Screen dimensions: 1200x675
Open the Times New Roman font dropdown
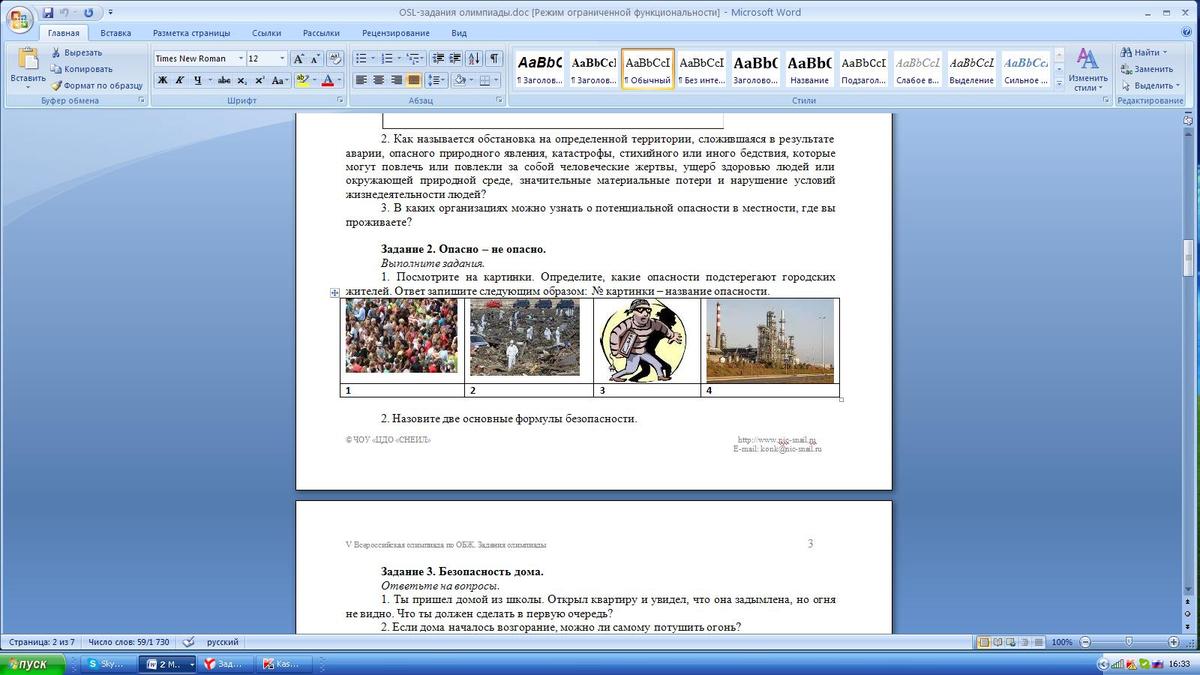[x=241, y=59]
